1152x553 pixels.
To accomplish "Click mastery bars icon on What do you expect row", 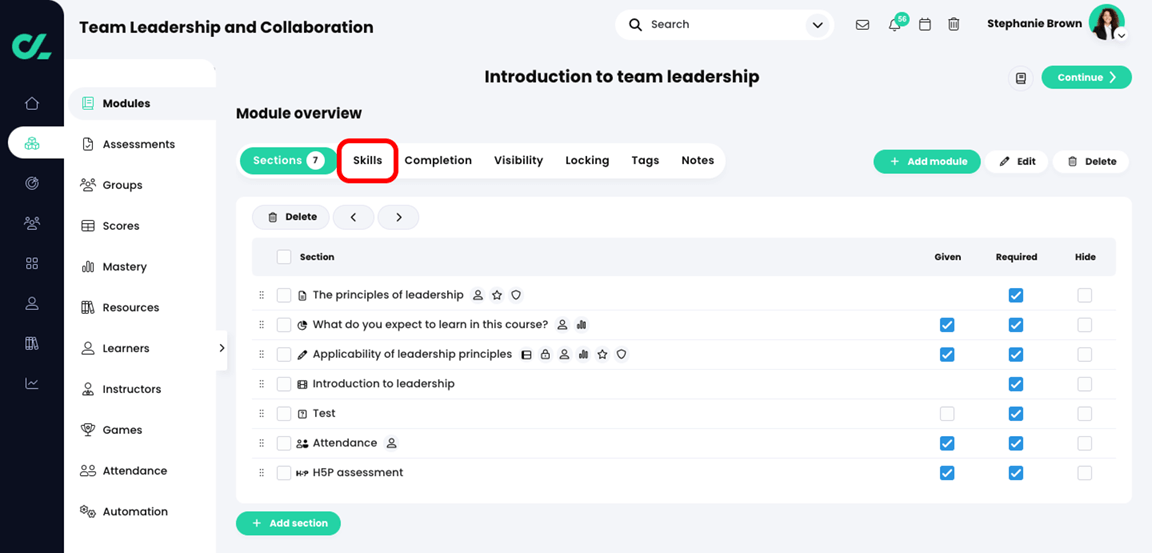I will 582,325.
